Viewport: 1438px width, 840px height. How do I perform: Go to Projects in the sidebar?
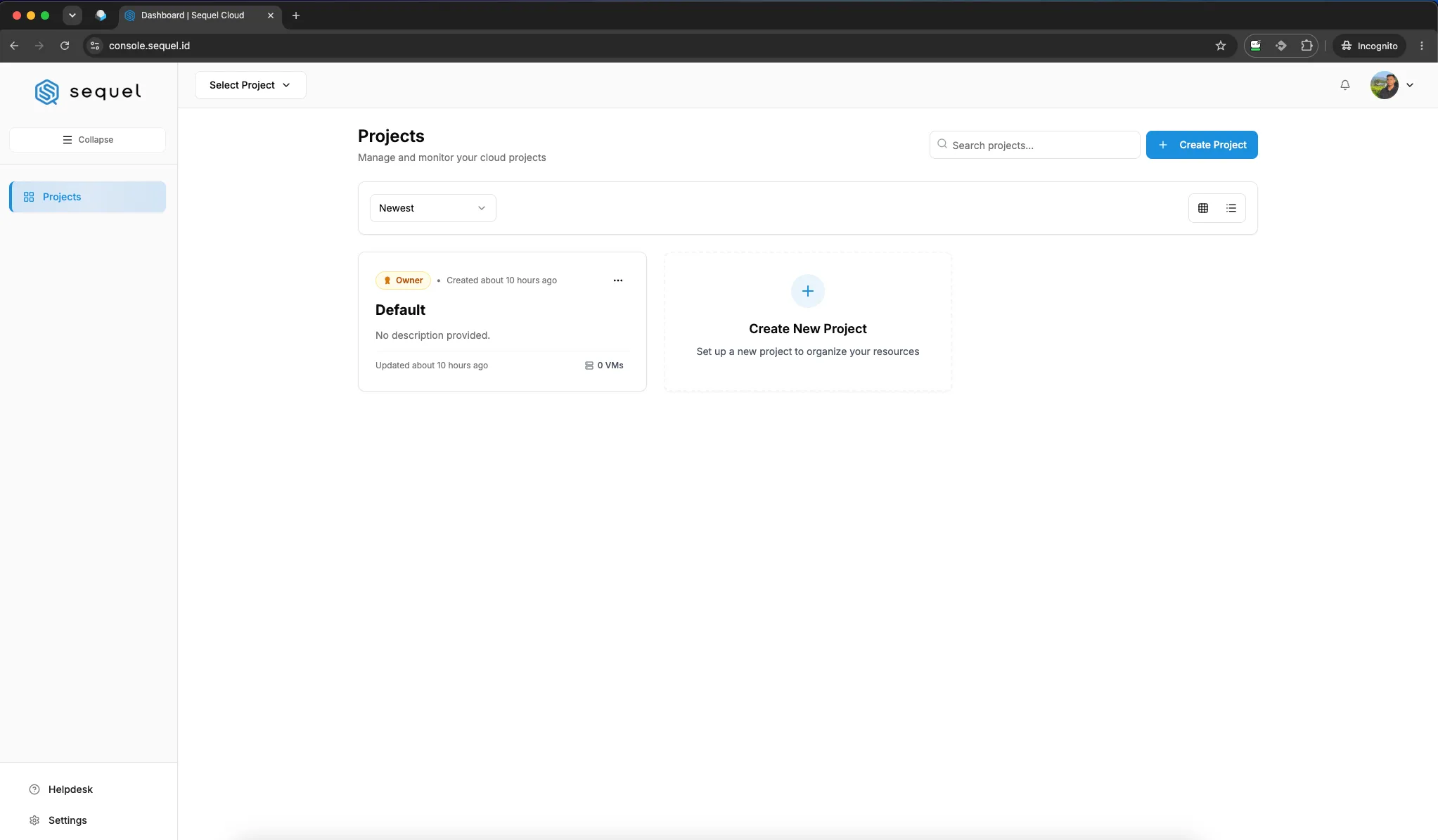(x=87, y=197)
